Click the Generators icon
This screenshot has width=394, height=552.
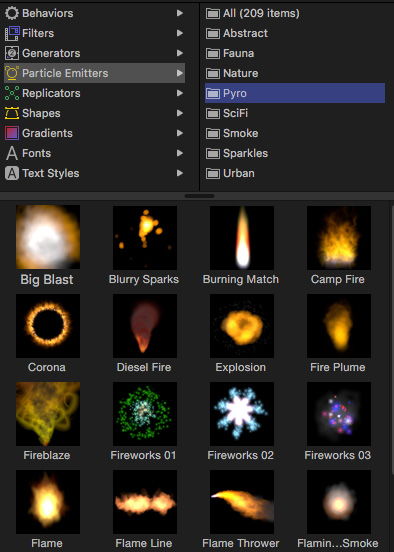click(x=12, y=54)
